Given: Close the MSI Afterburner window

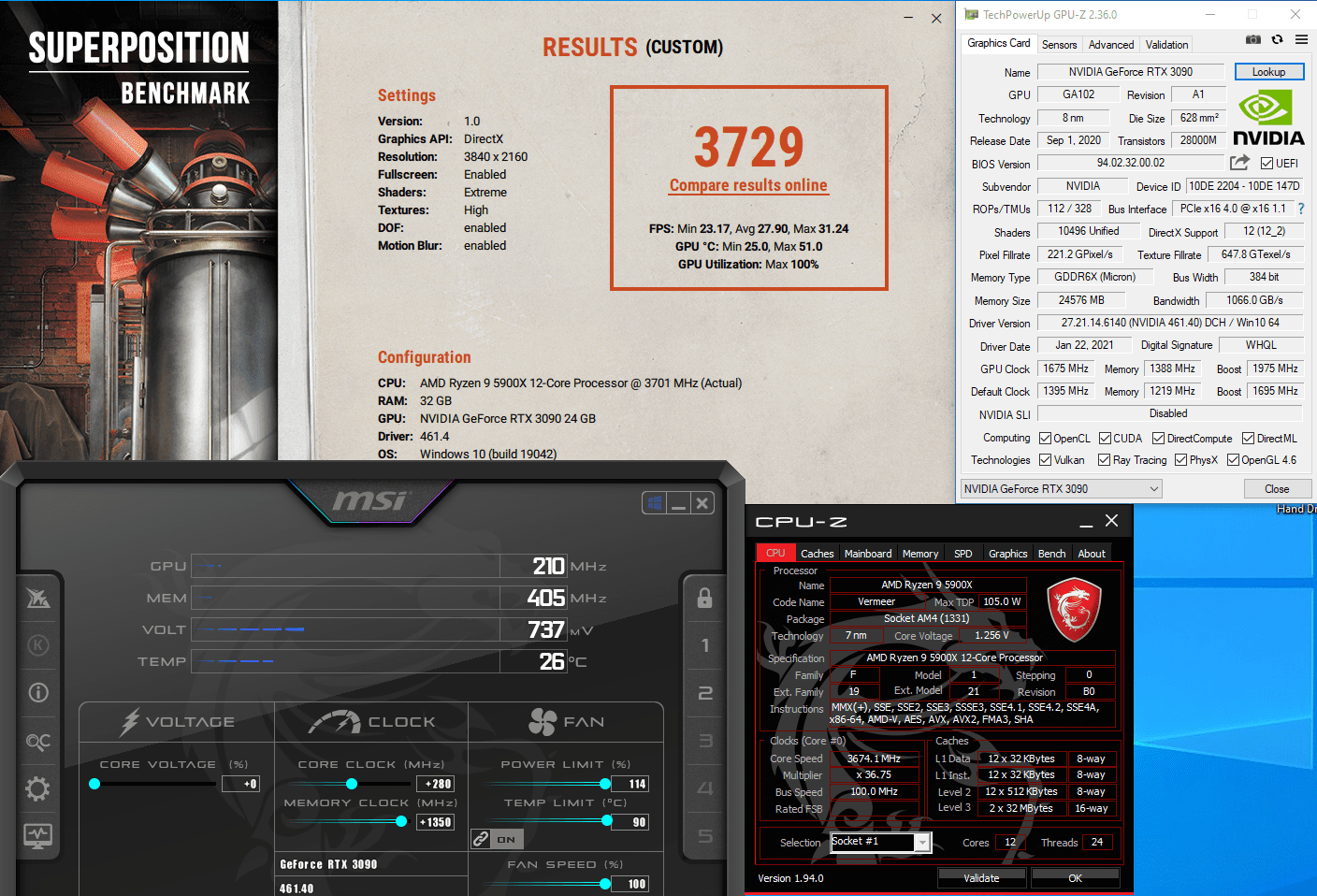Looking at the screenshot, I should (x=702, y=503).
